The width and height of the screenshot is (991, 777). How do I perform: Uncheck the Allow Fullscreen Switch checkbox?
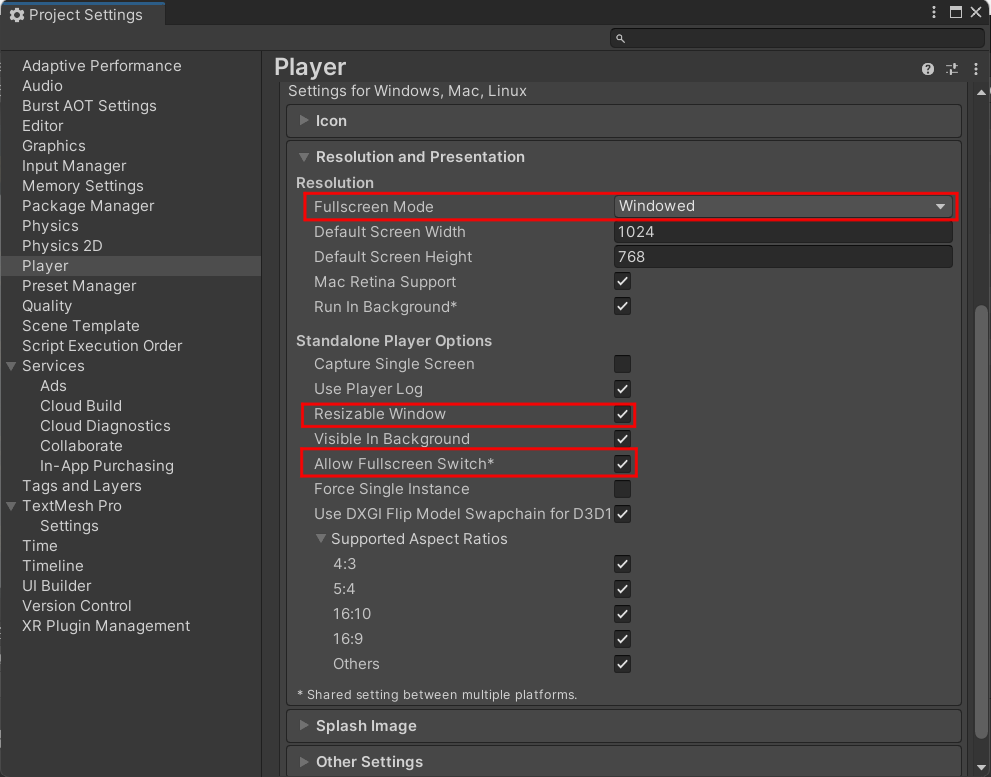click(x=623, y=463)
